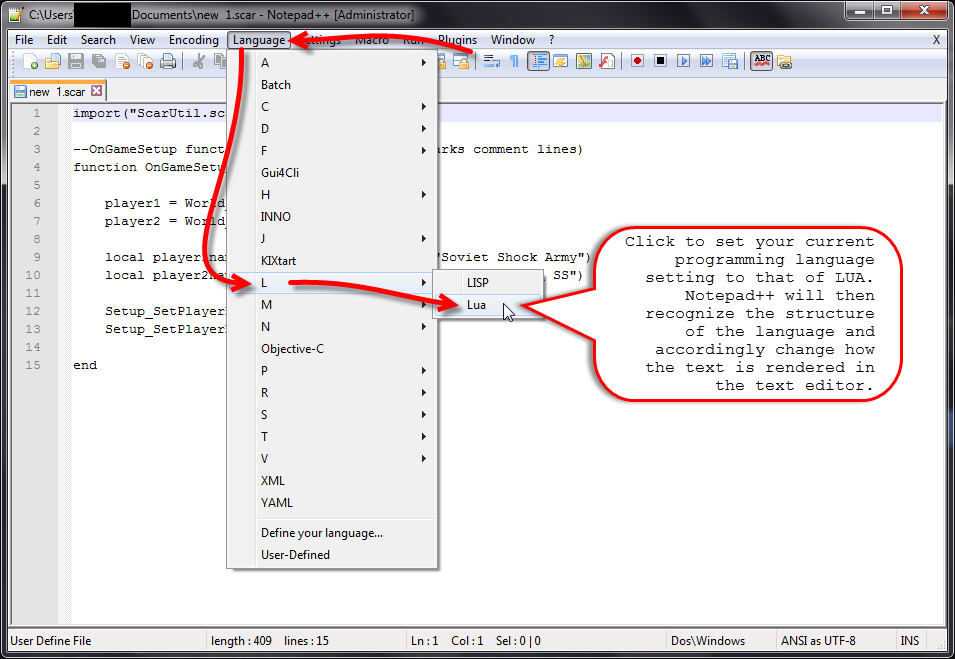This screenshot has height=659, width=955.
Task: Open the User Defined Language dialog icon
Action: pos(561,62)
